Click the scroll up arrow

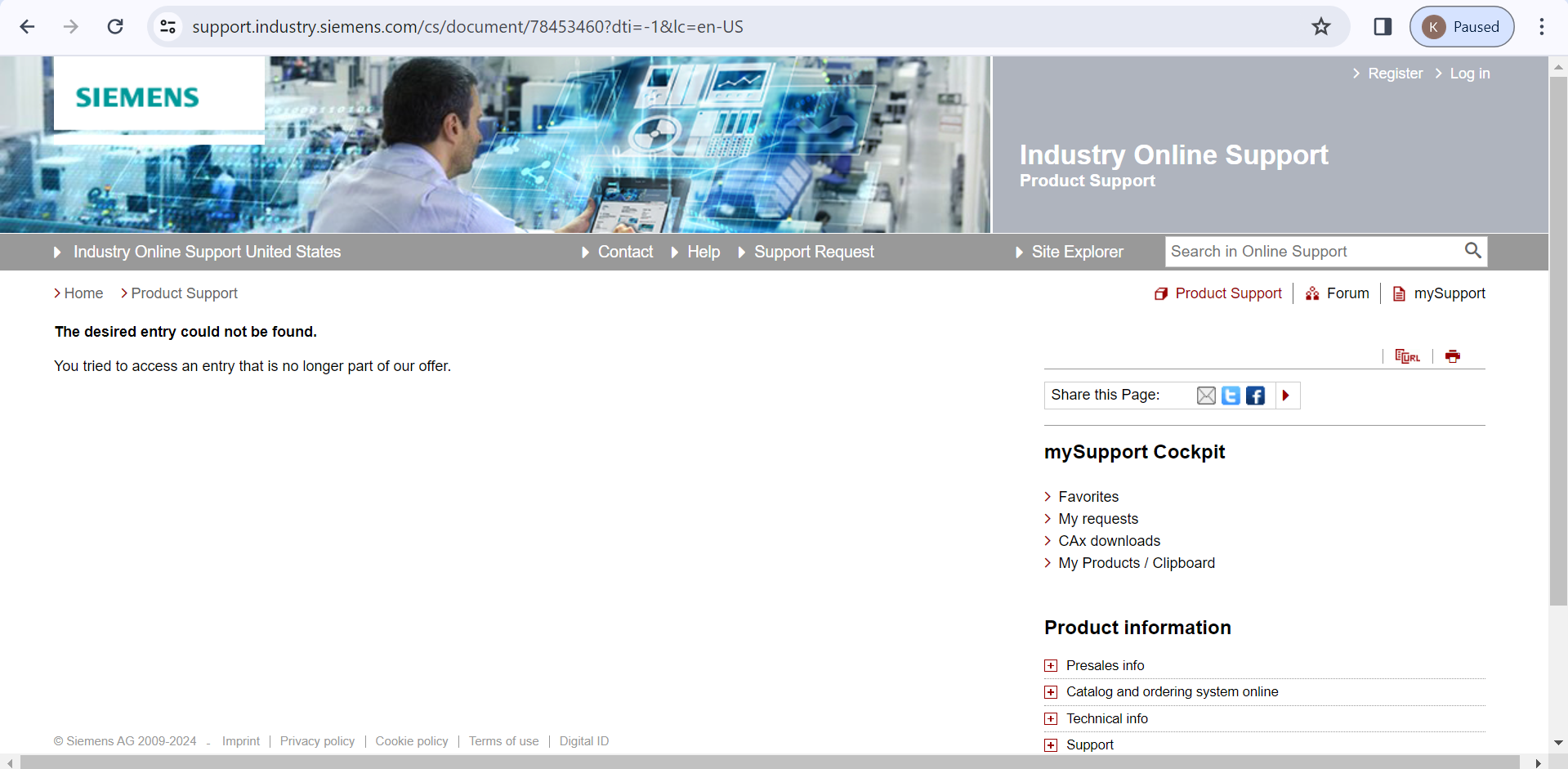(1559, 67)
